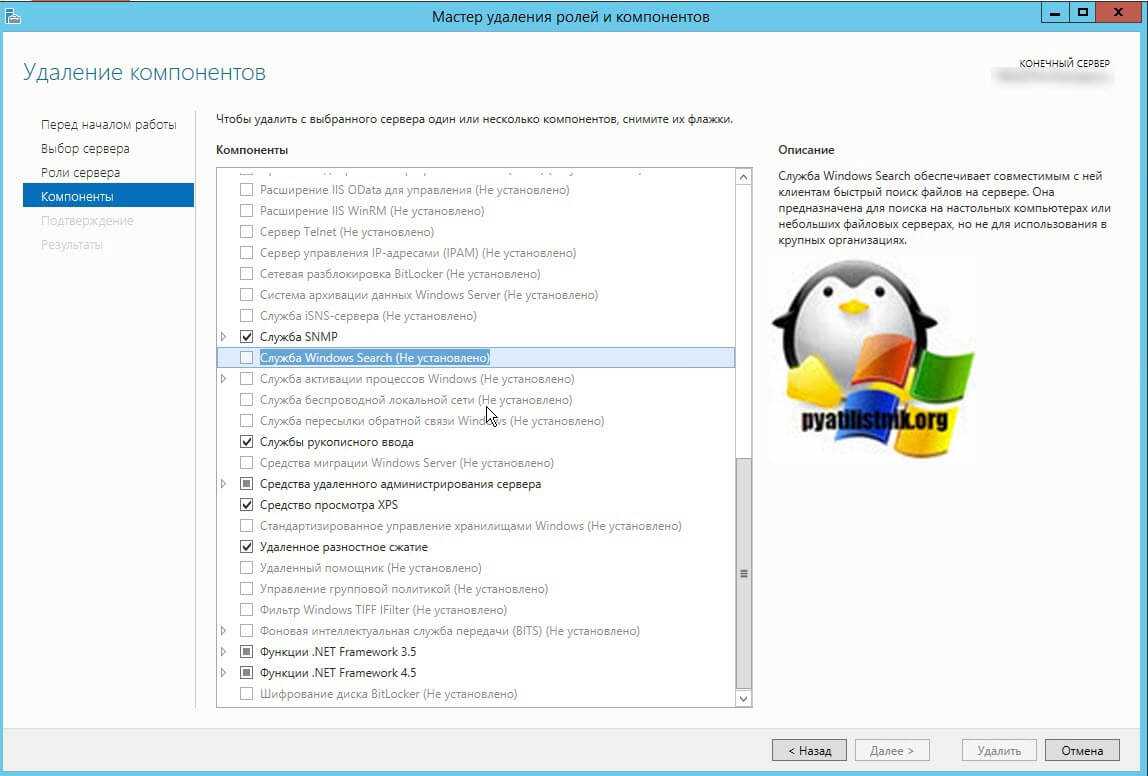Toggle Функции .NET Framework 4.5 checkbox
The height and width of the screenshot is (776, 1148).
[x=247, y=673]
